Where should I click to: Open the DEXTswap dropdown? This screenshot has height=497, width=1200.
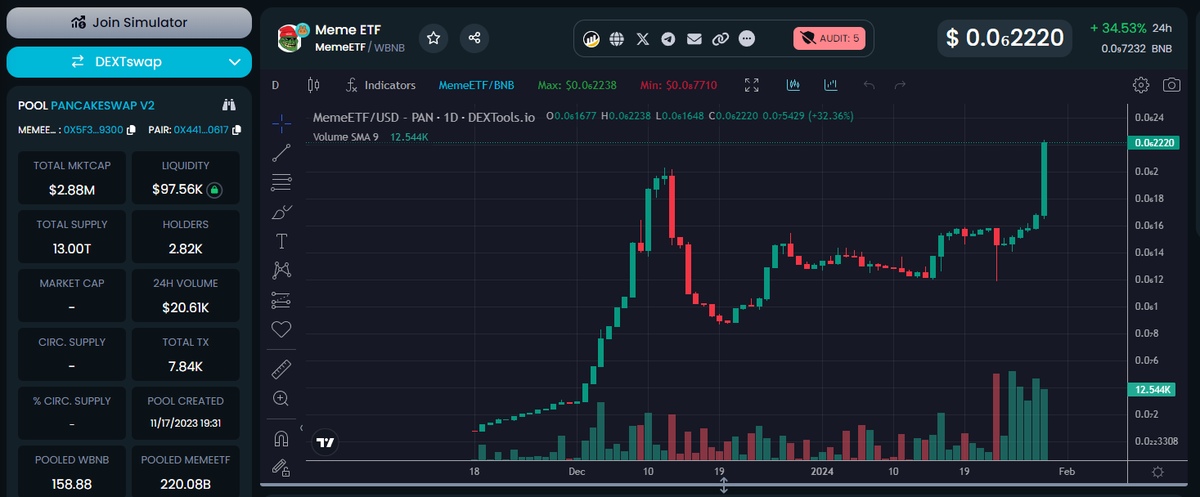[129, 62]
